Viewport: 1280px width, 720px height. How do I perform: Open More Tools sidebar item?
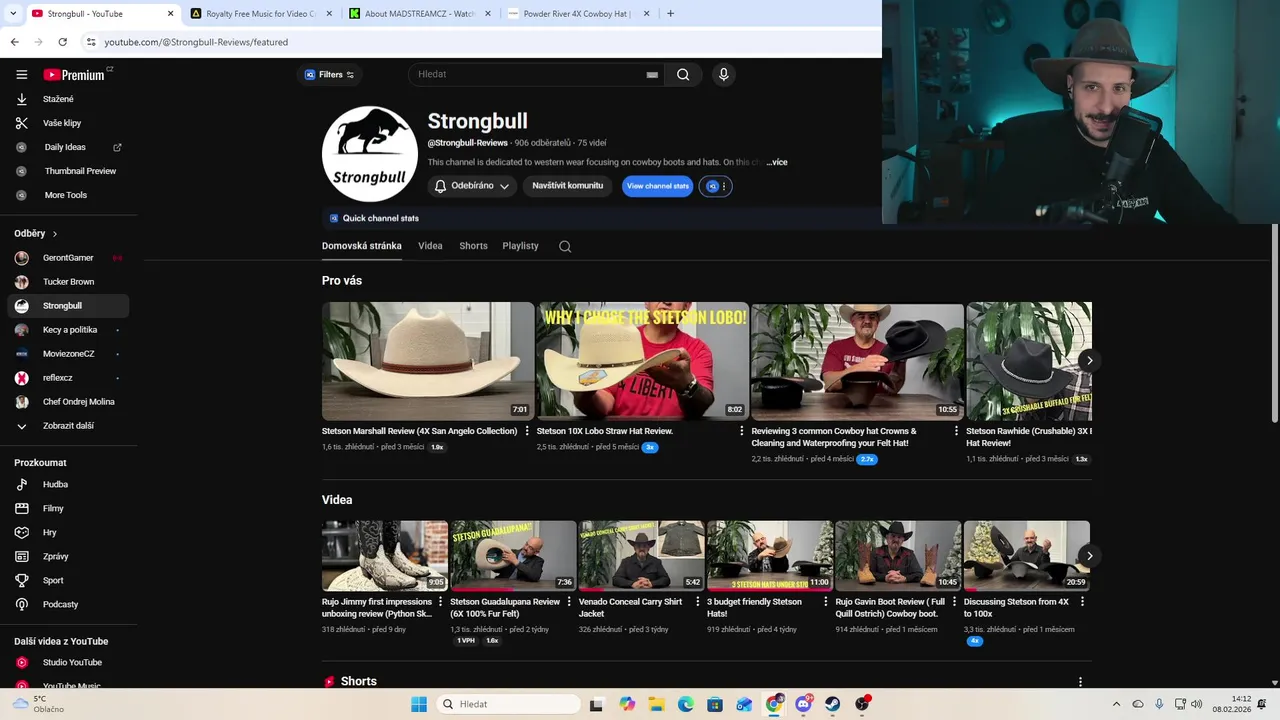67,195
